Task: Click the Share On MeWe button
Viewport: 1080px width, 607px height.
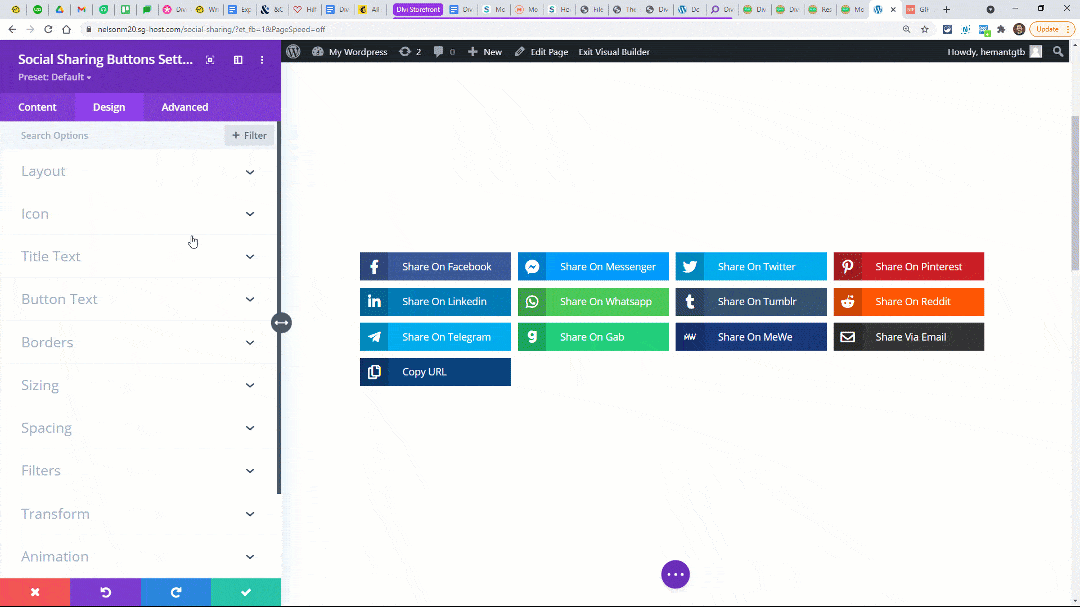Action: pyautogui.click(x=751, y=337)
